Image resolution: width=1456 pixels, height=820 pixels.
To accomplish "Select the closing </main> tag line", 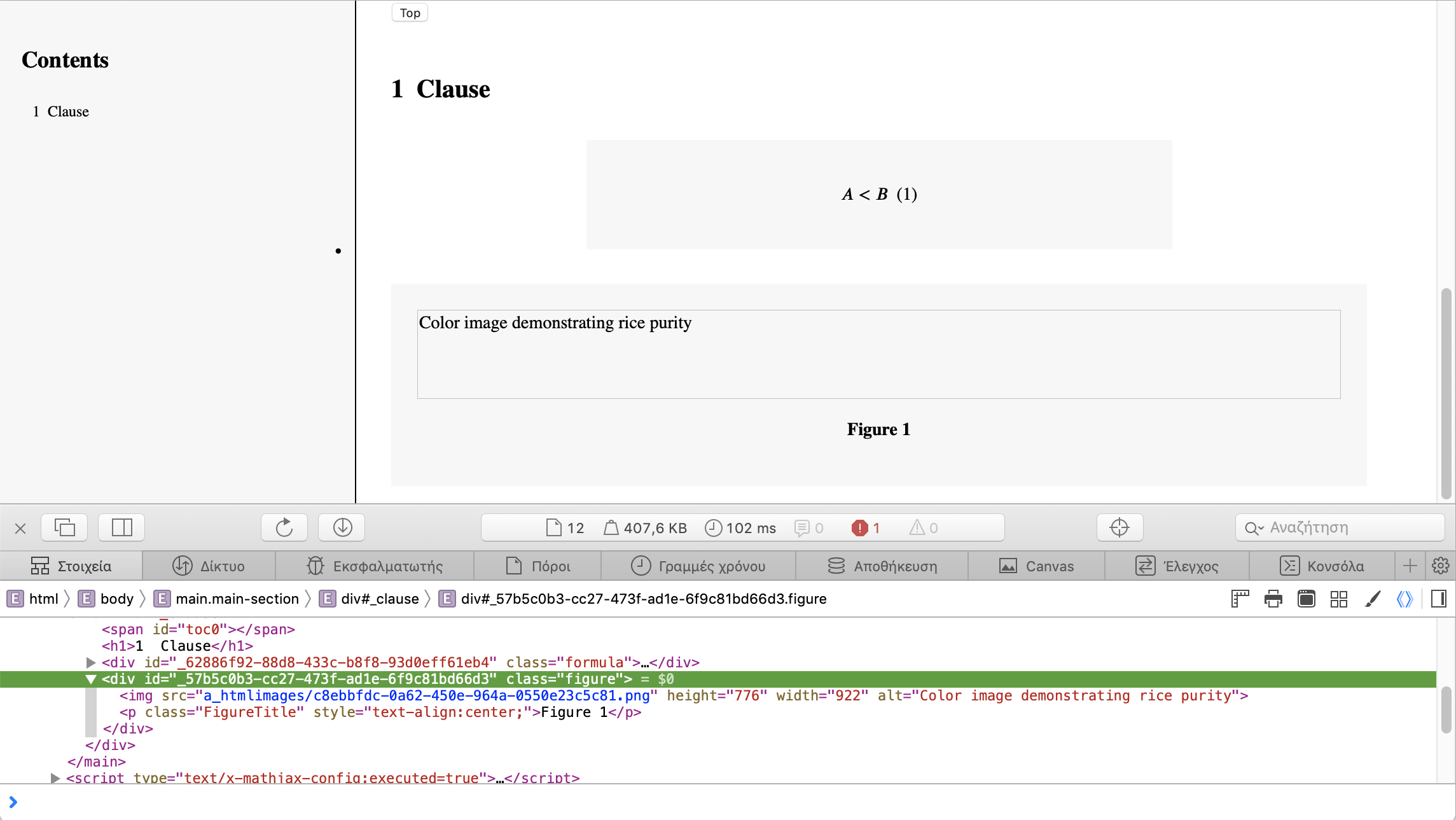I will click(97, 762).
